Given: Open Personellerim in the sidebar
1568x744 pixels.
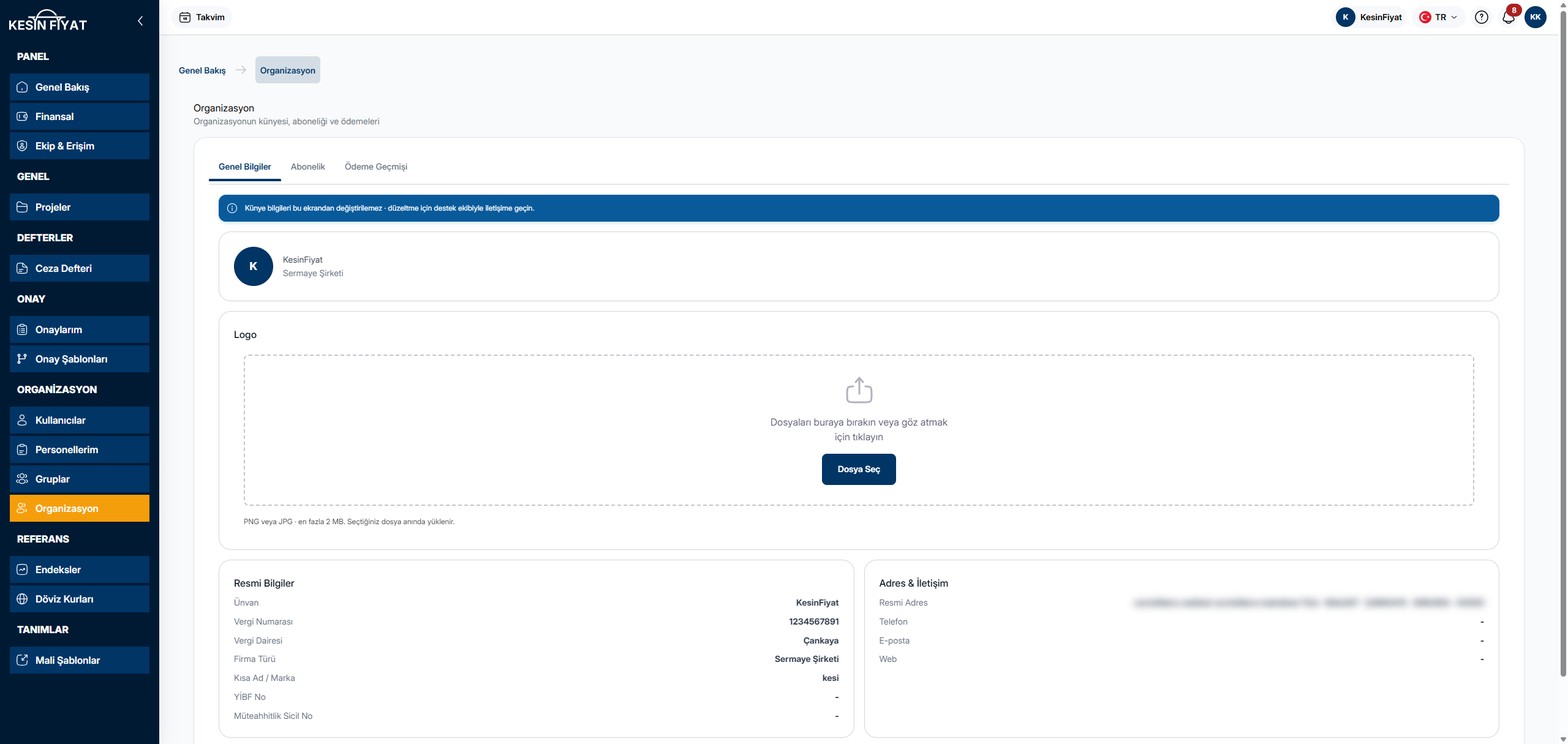Looking at the screenshot, I should (79, 450).
